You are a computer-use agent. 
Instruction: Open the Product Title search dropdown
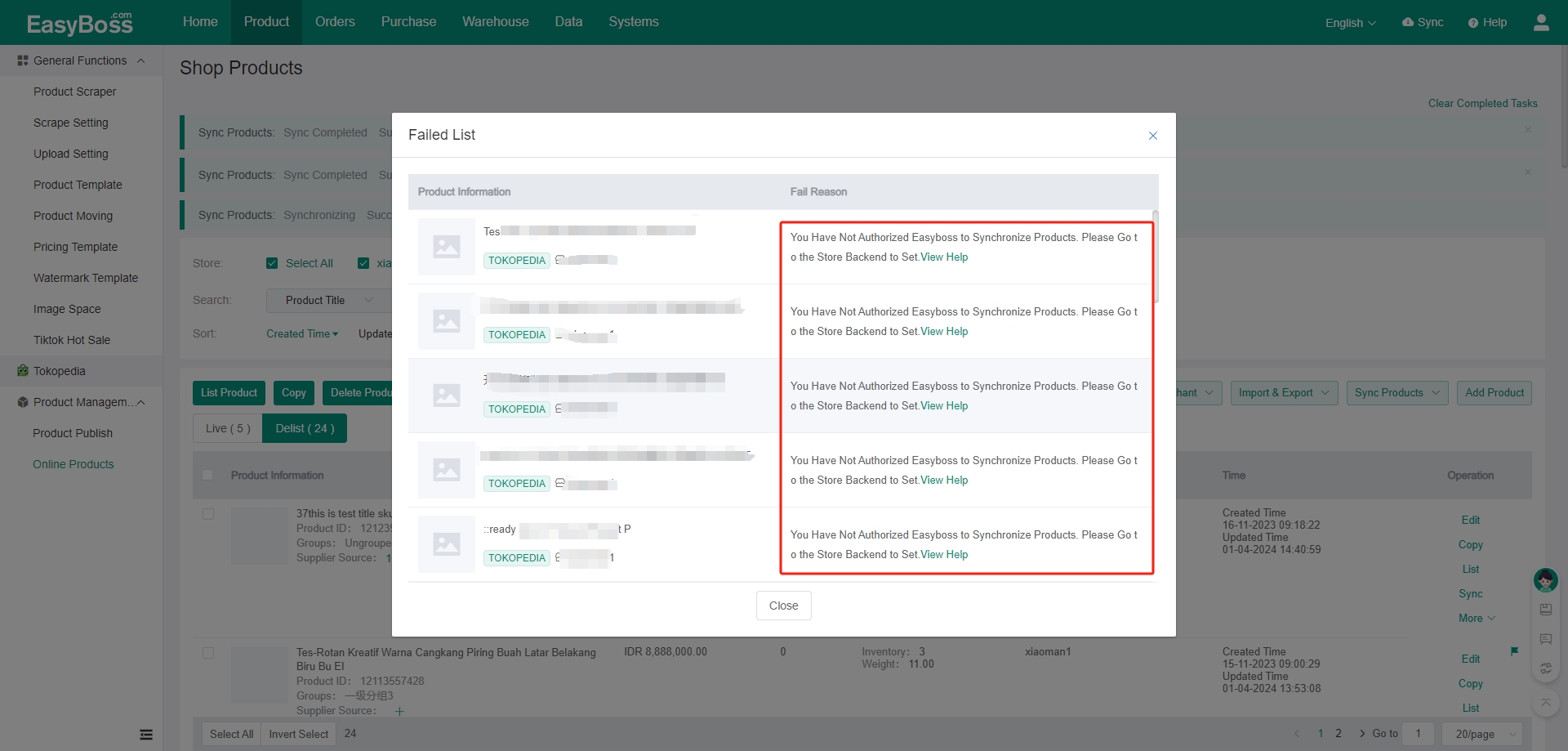pyautogui.click(x=329, y=300)
